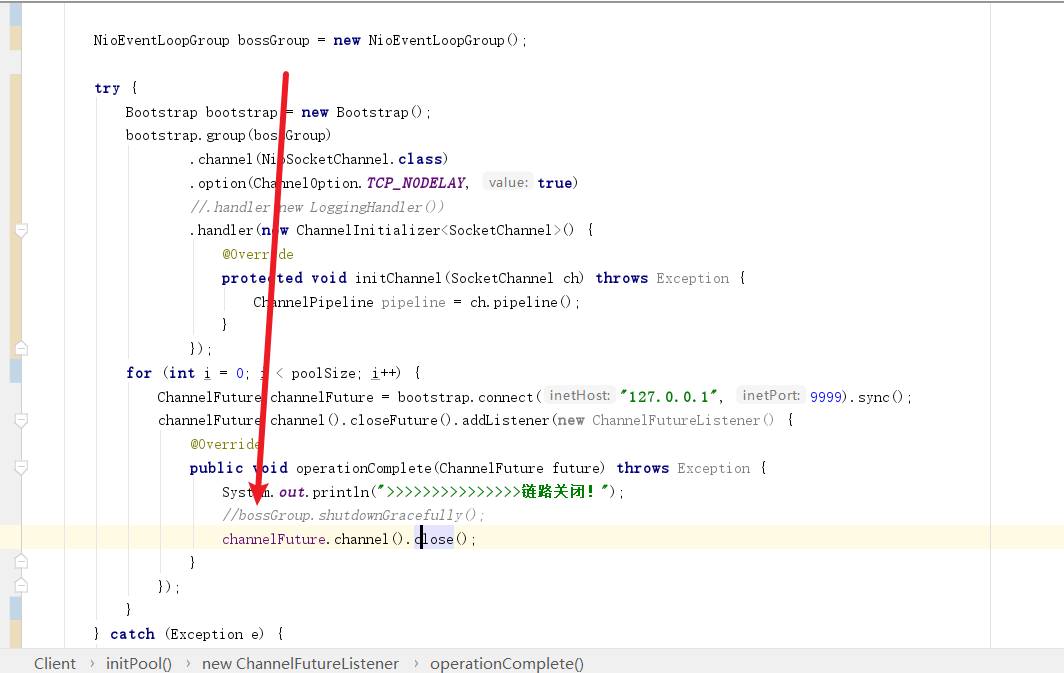Place cursor on TCP_NODELAY constant
The width and height of the screenshot is (1064, 673).
point(416,183)
